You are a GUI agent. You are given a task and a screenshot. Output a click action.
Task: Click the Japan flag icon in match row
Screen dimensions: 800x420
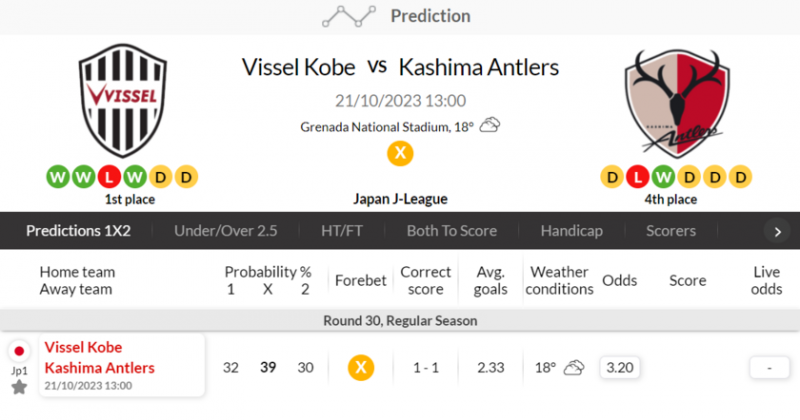19,351
